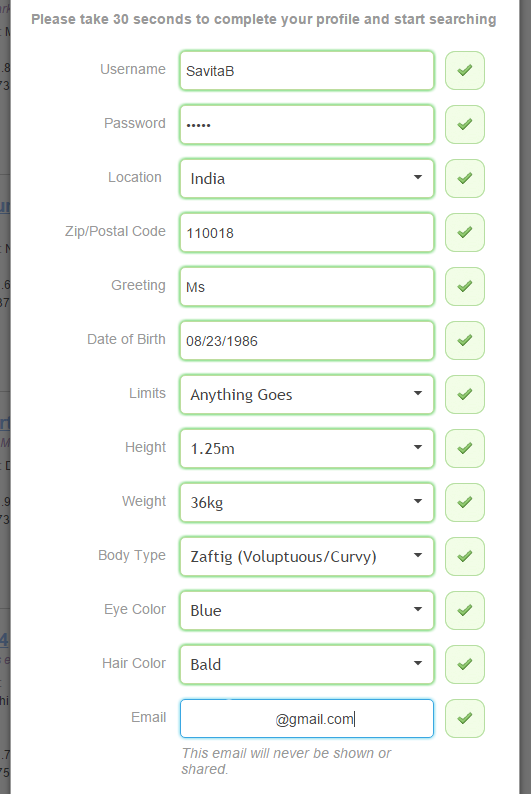Click into the Username field containing SavitaB
This screenshot has width=531, height=794.
(307, 70)
